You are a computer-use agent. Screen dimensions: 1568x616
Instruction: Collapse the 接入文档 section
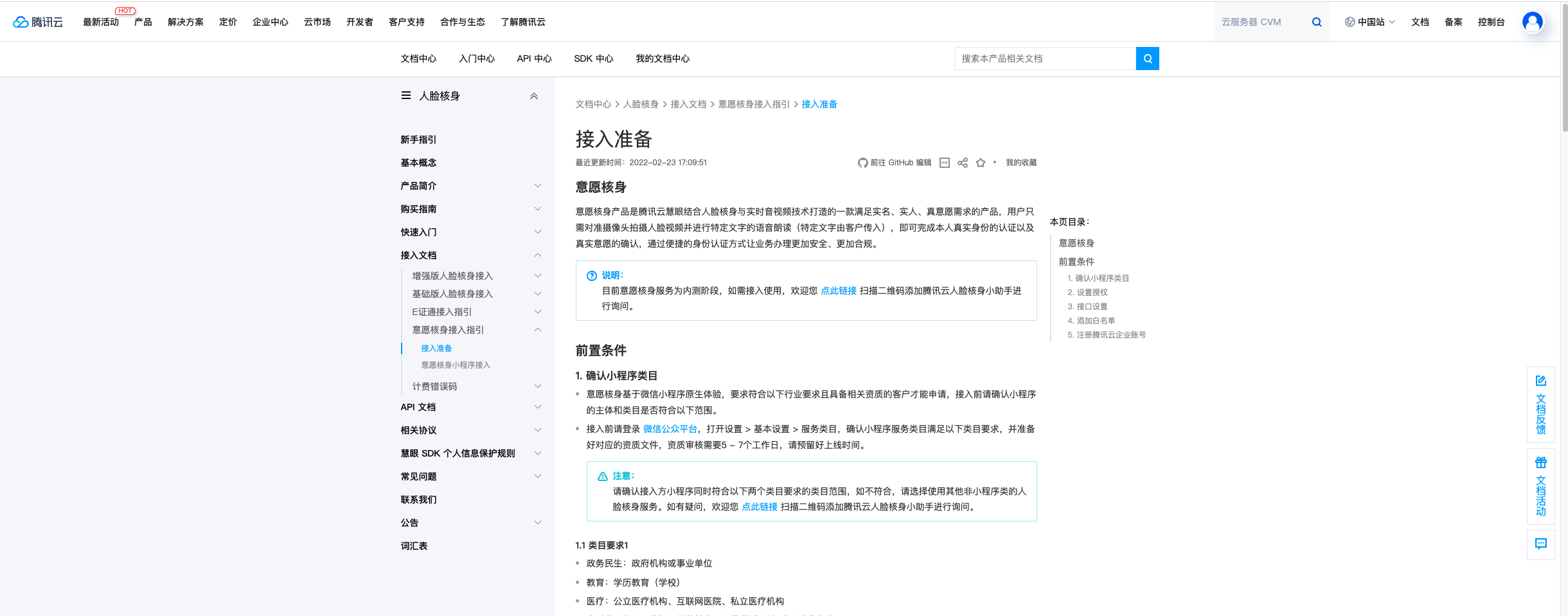(538, 255)
